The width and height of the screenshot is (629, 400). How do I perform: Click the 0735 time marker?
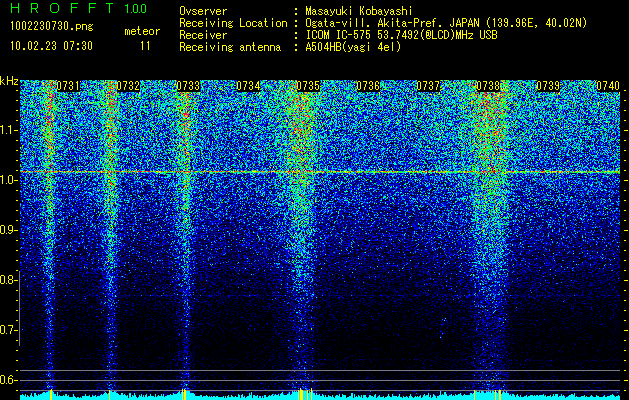click(x=308, y=86)
